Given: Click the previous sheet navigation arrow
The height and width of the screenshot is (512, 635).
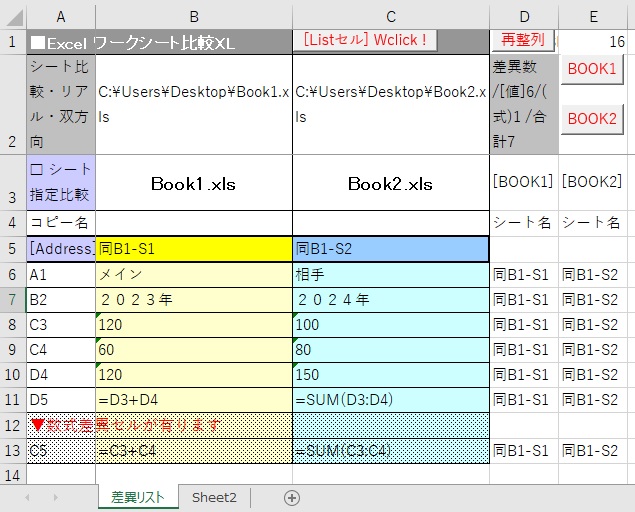Looking at the screenshot, I should point(27,497).
